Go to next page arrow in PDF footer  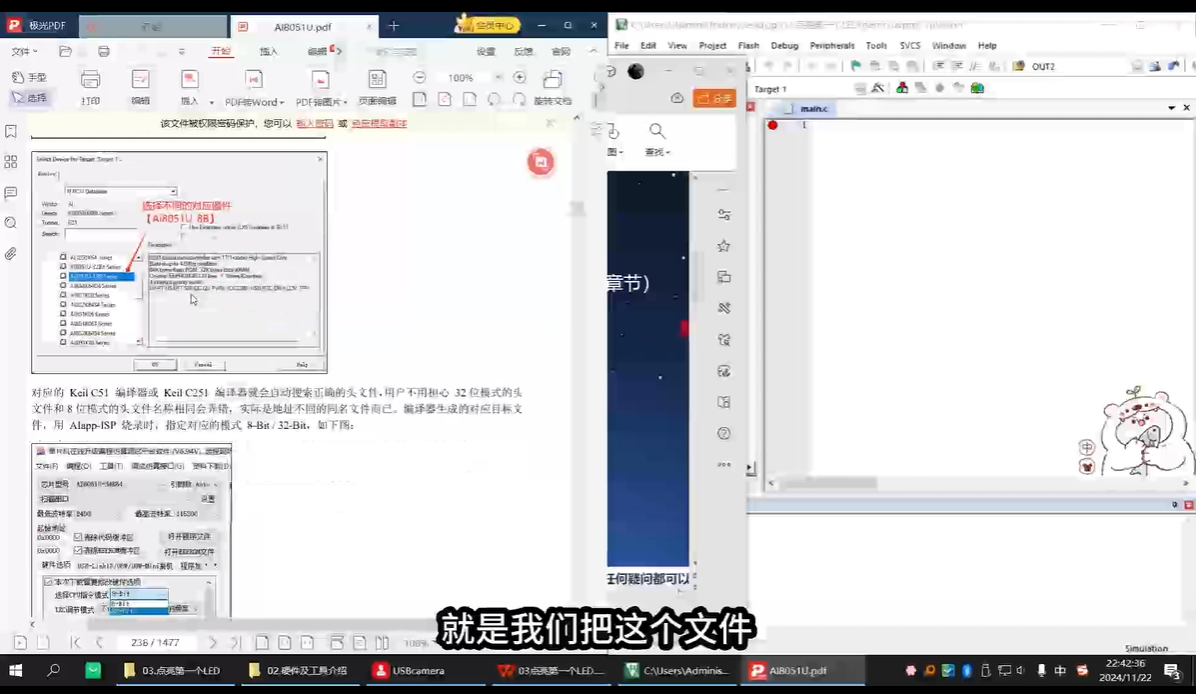(212, 643)
